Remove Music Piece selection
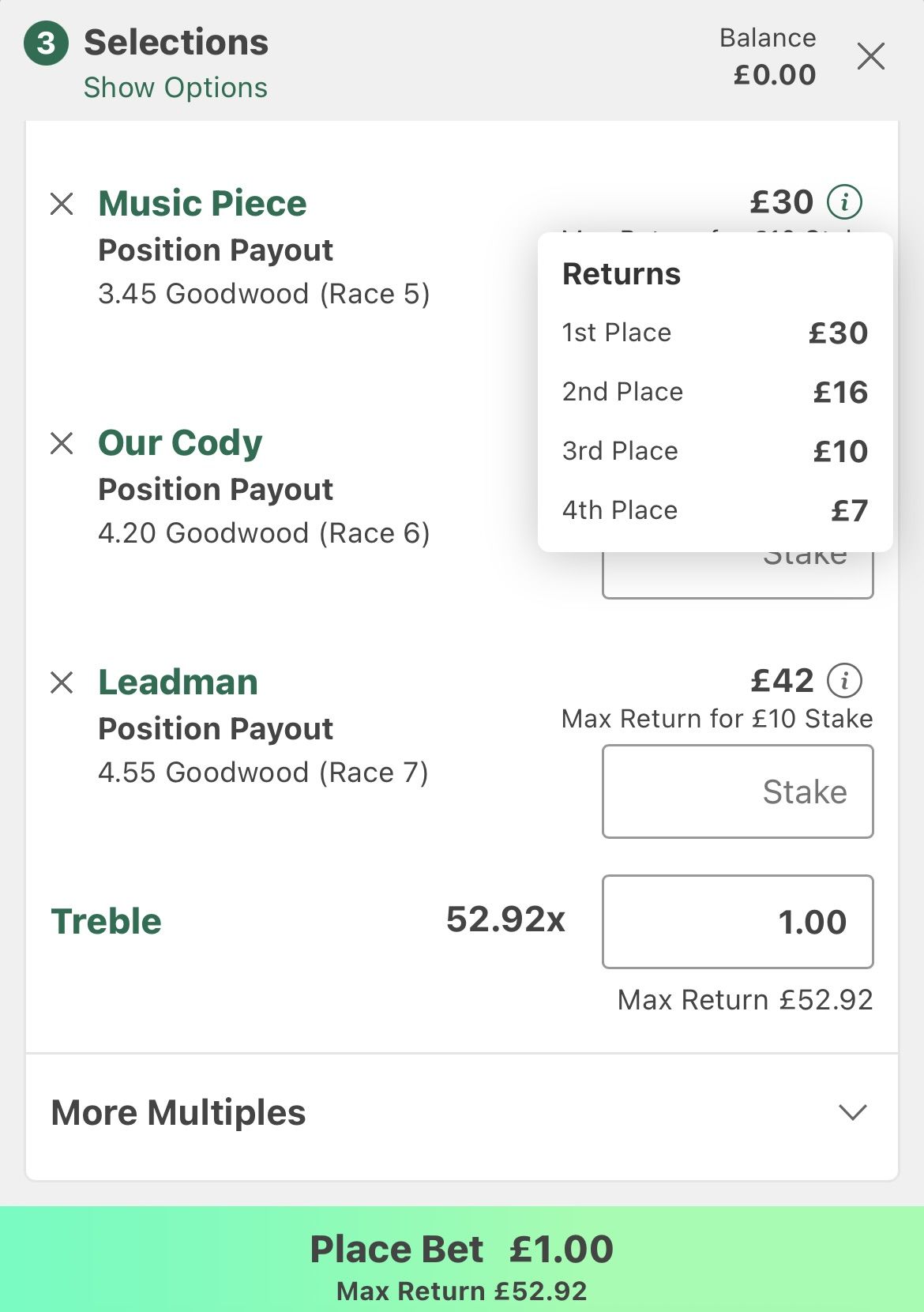This screenshot has width=924, height=1312. pos(62,204)
